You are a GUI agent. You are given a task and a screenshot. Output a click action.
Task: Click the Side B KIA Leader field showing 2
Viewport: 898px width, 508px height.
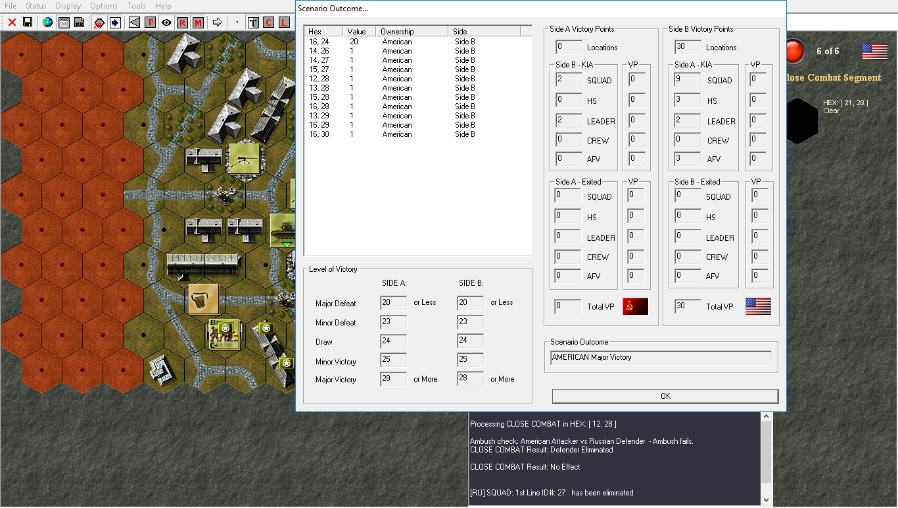pos(568,121)
